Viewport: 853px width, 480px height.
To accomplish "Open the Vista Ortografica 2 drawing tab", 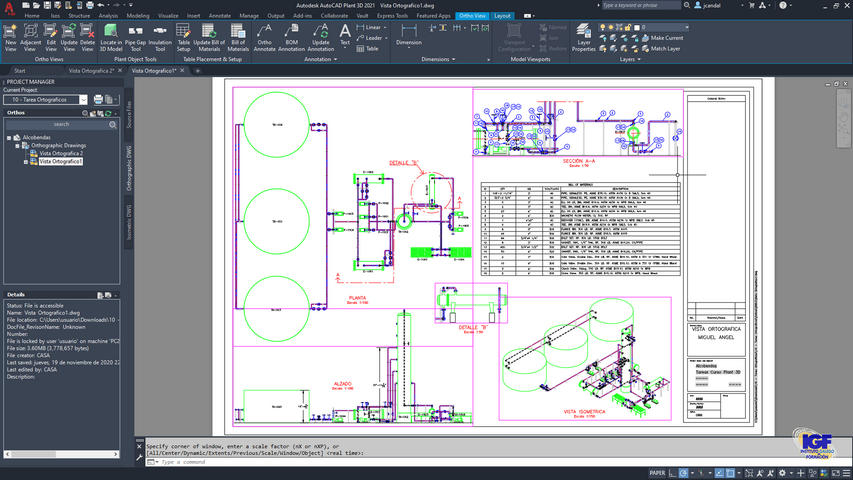I will point(90,72).
